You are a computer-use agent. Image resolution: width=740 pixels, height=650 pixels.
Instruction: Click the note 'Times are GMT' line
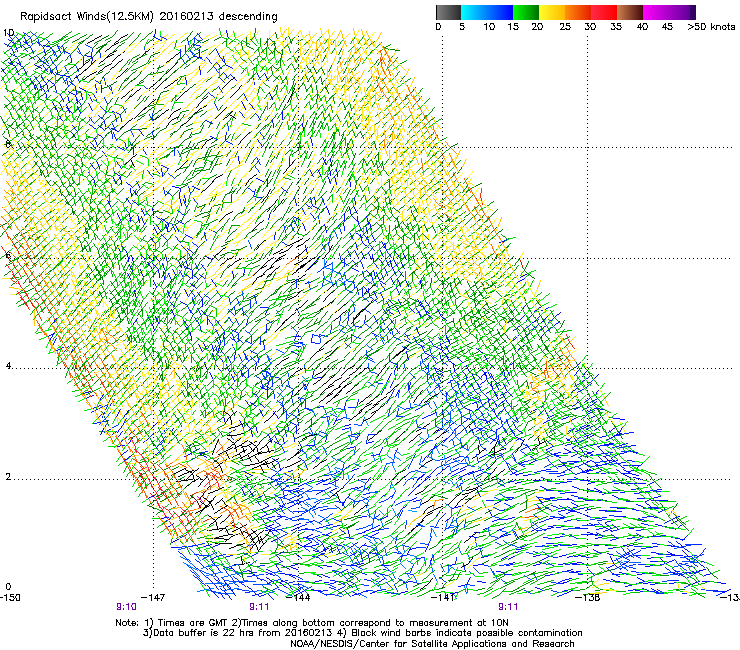click(312, 623)
